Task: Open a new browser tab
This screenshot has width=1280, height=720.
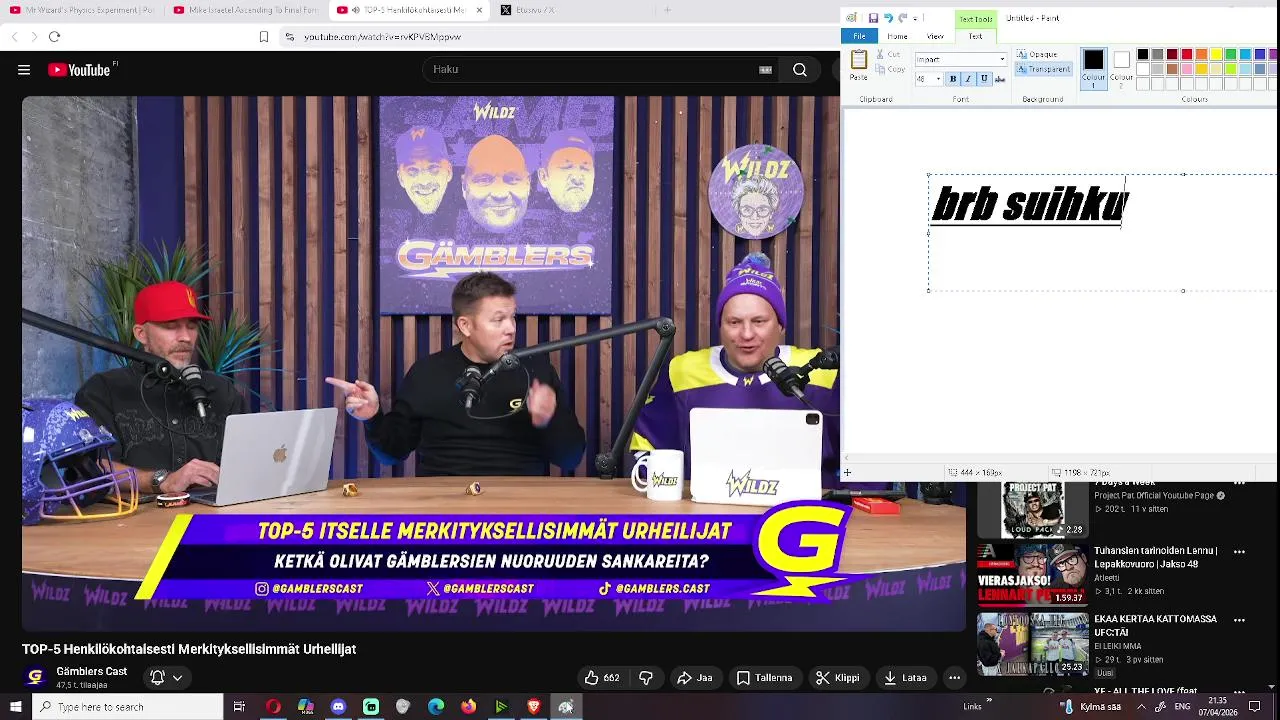Action: 668,10
